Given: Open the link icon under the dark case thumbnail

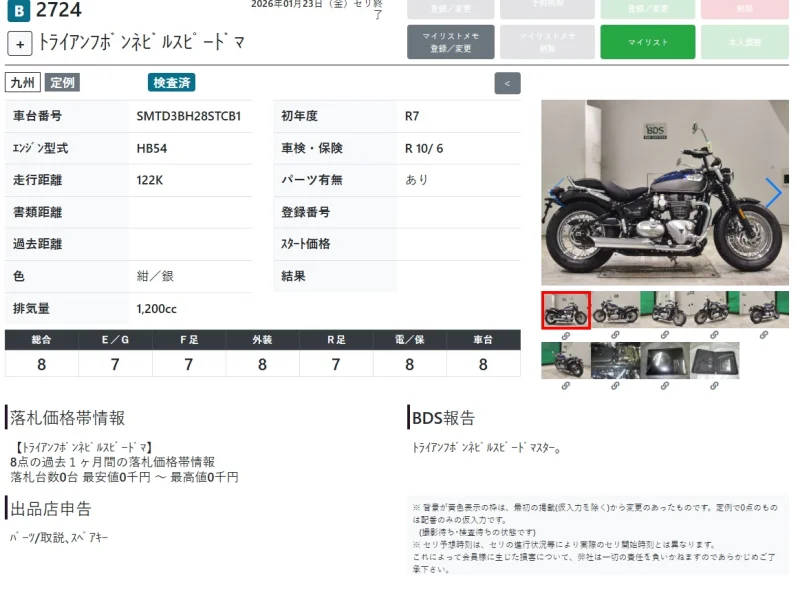Looking at the screenshot, I should click(x=664, y=386).
